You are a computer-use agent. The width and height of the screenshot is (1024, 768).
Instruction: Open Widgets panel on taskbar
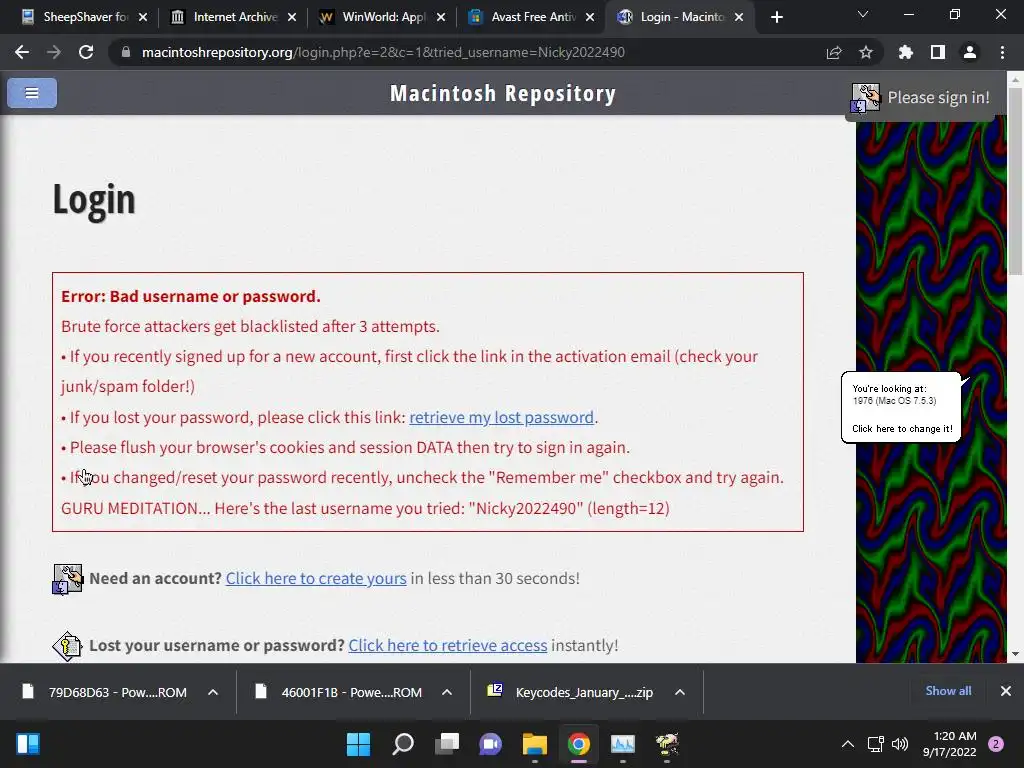(28, 744)
